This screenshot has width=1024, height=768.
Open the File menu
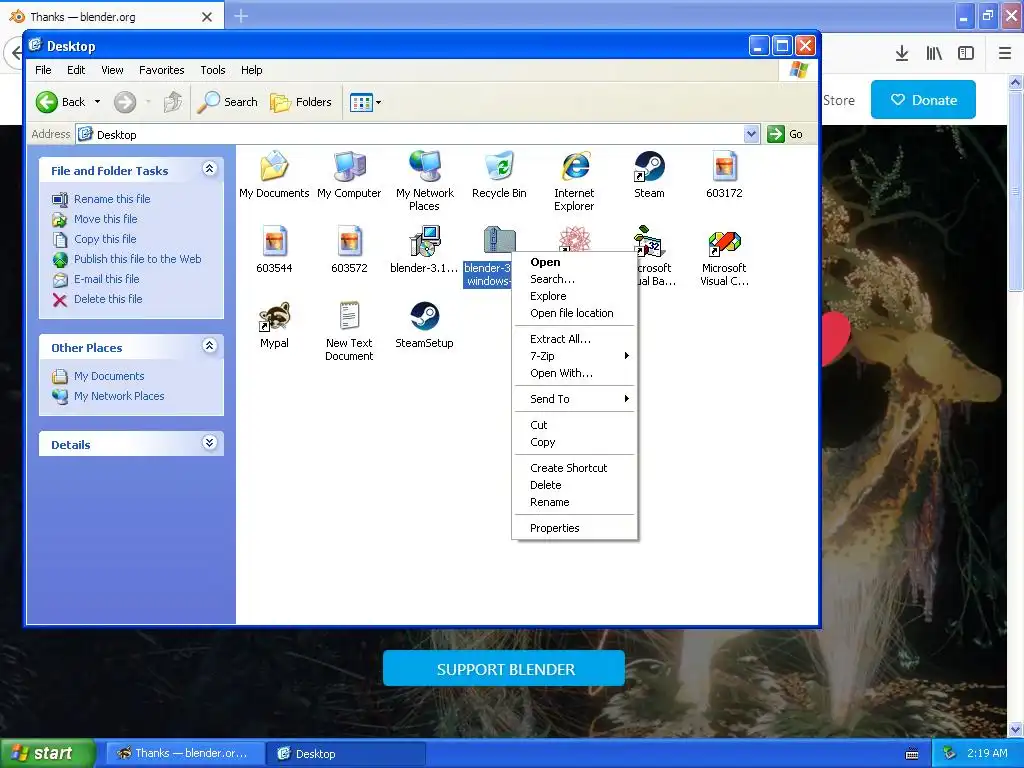[43, 70]
